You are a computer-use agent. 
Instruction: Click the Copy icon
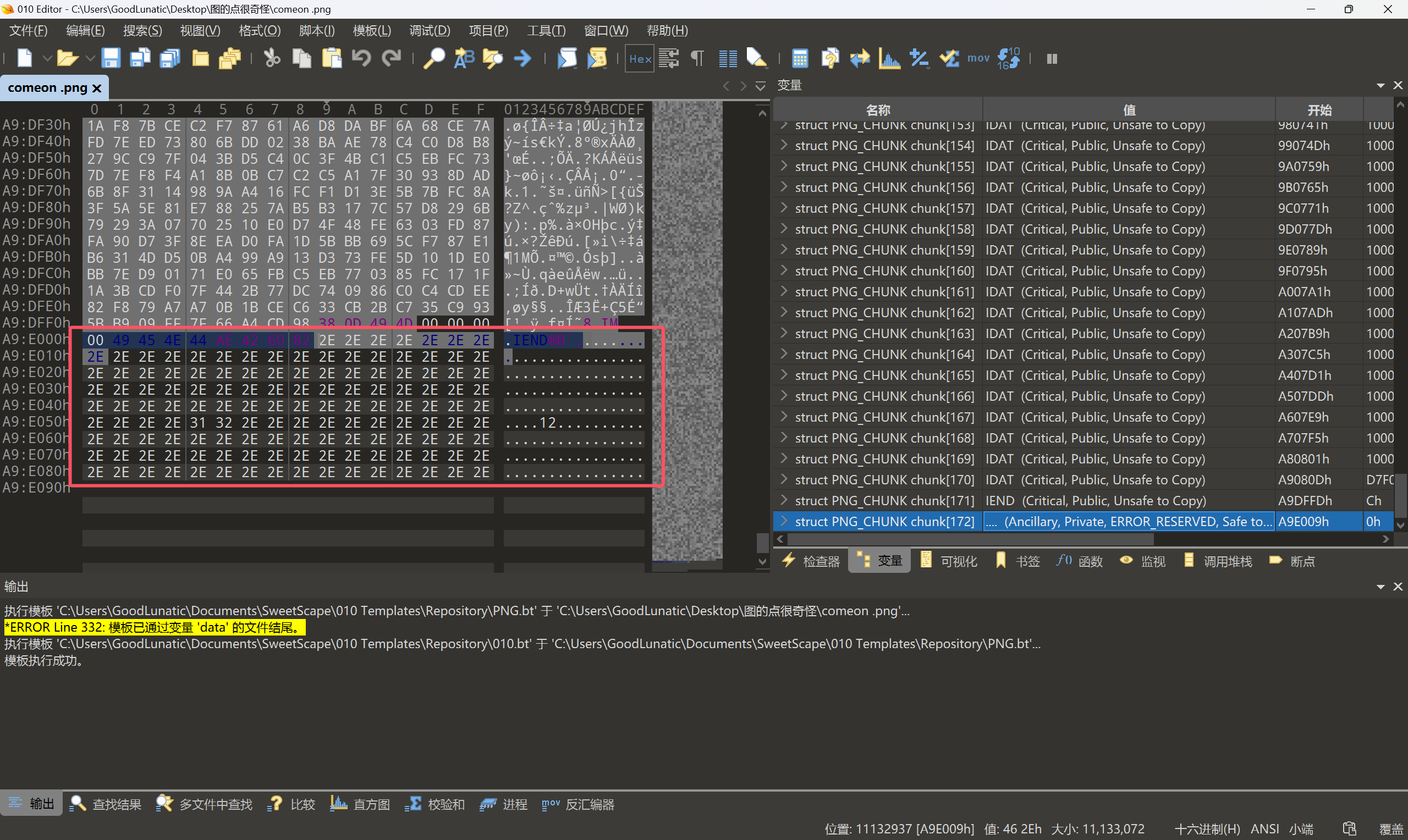click(x=302, y=58)
